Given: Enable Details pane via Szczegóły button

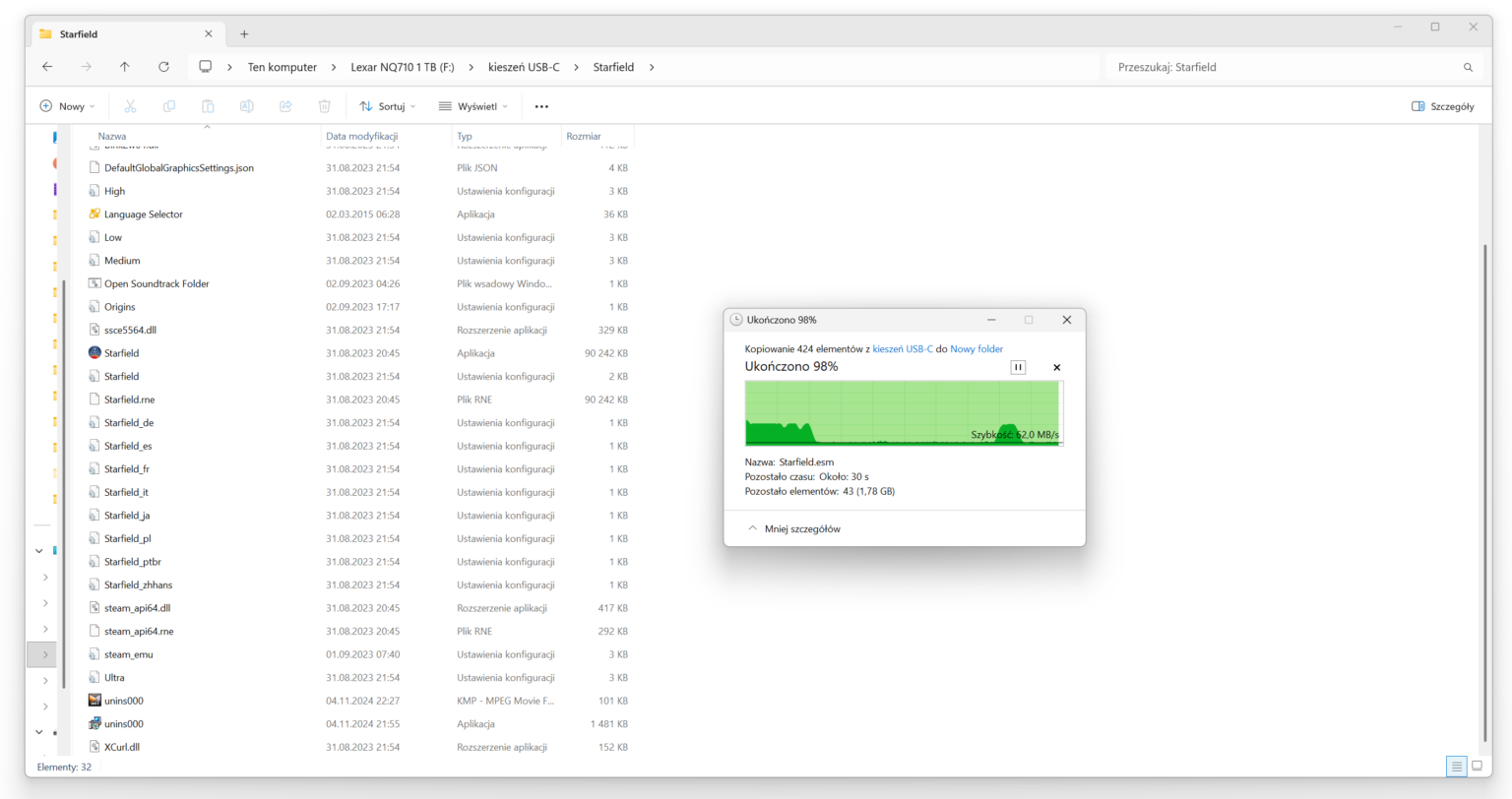Looking at the screenshot, I should (1441, 105).
